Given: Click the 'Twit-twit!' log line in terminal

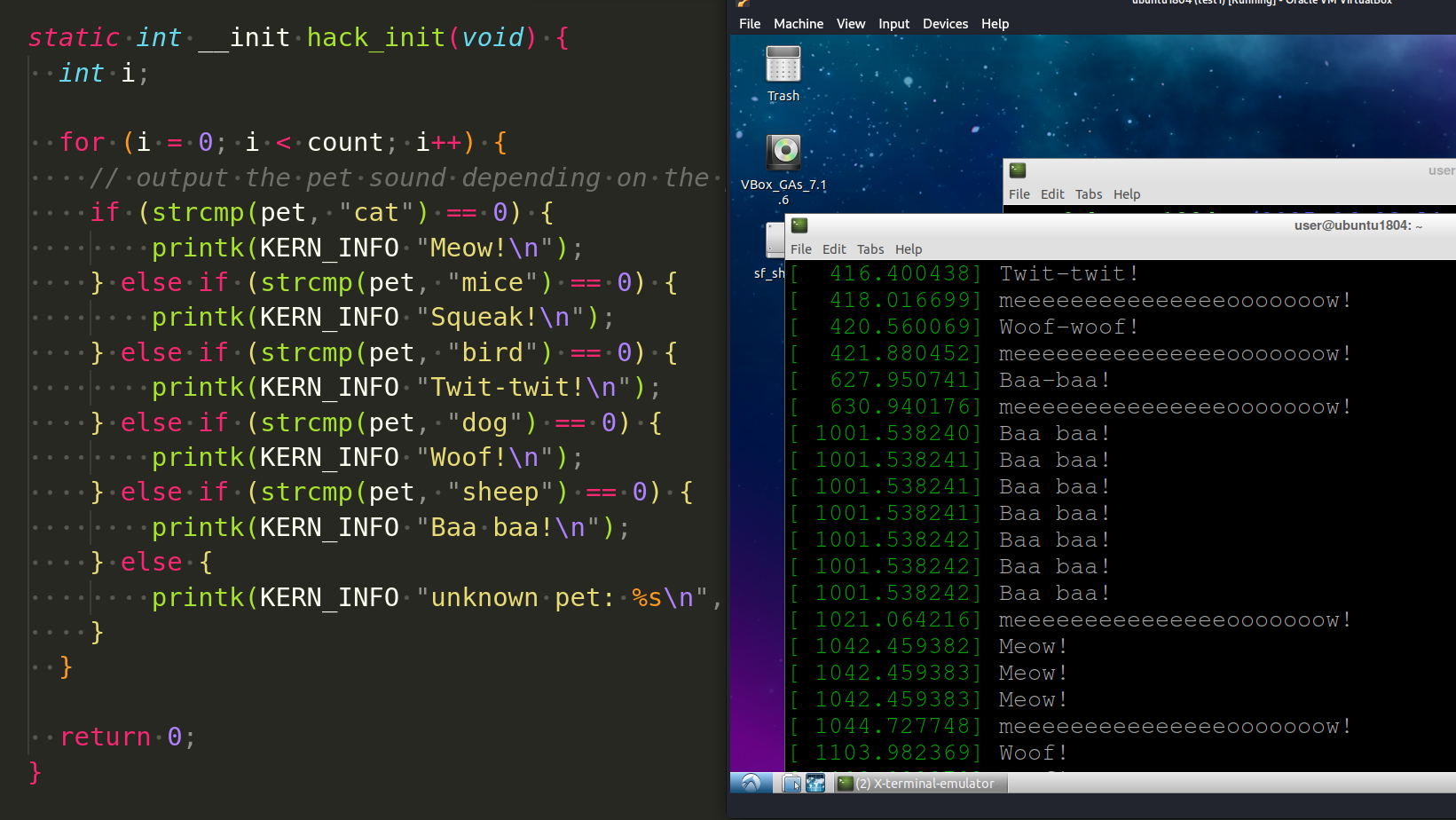Looking at the screenshot, I should (x=1068, y=273).
